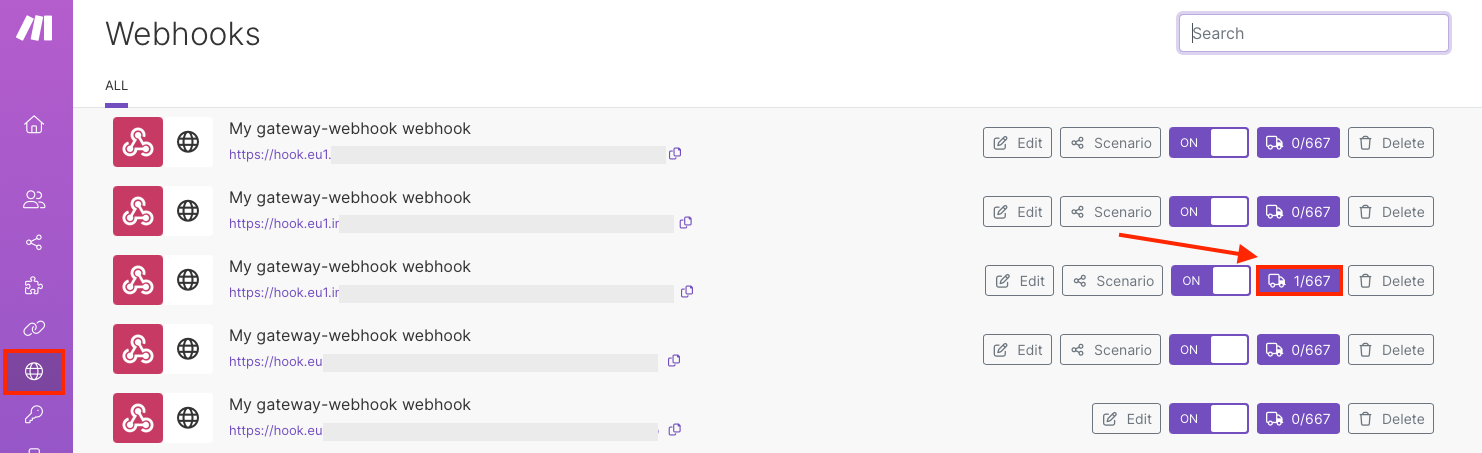This screenshot has height=453, width=1482.
Task: Copy URL of the first webhook
Action: [x=675, y=153]
